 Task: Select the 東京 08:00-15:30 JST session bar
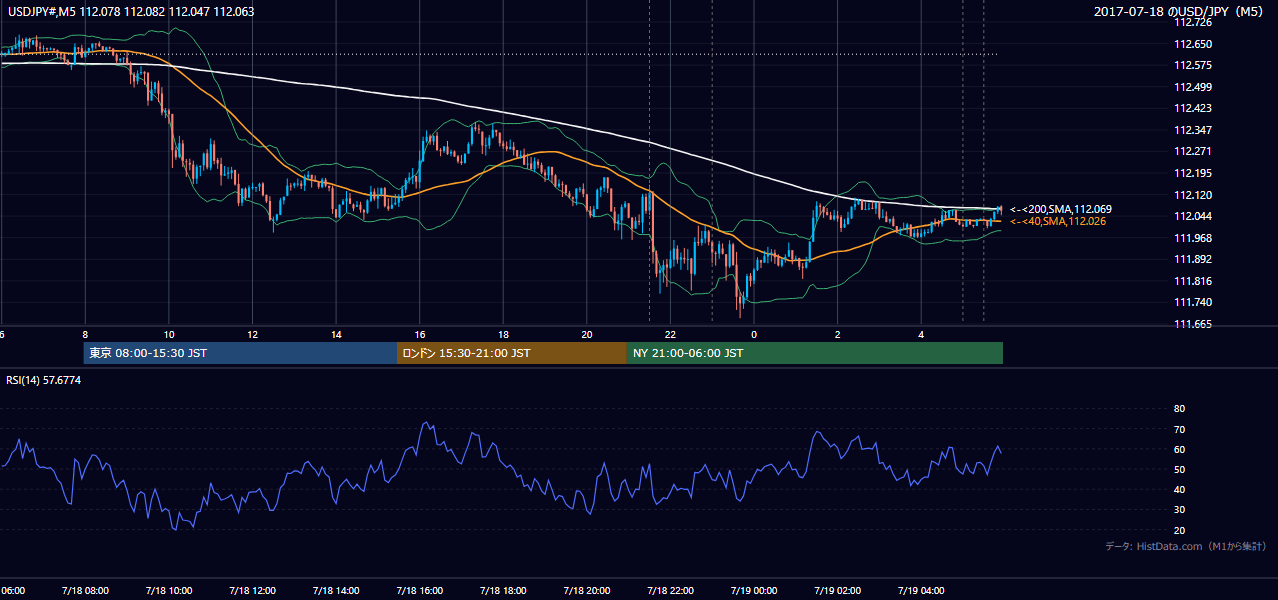(240, 353)
